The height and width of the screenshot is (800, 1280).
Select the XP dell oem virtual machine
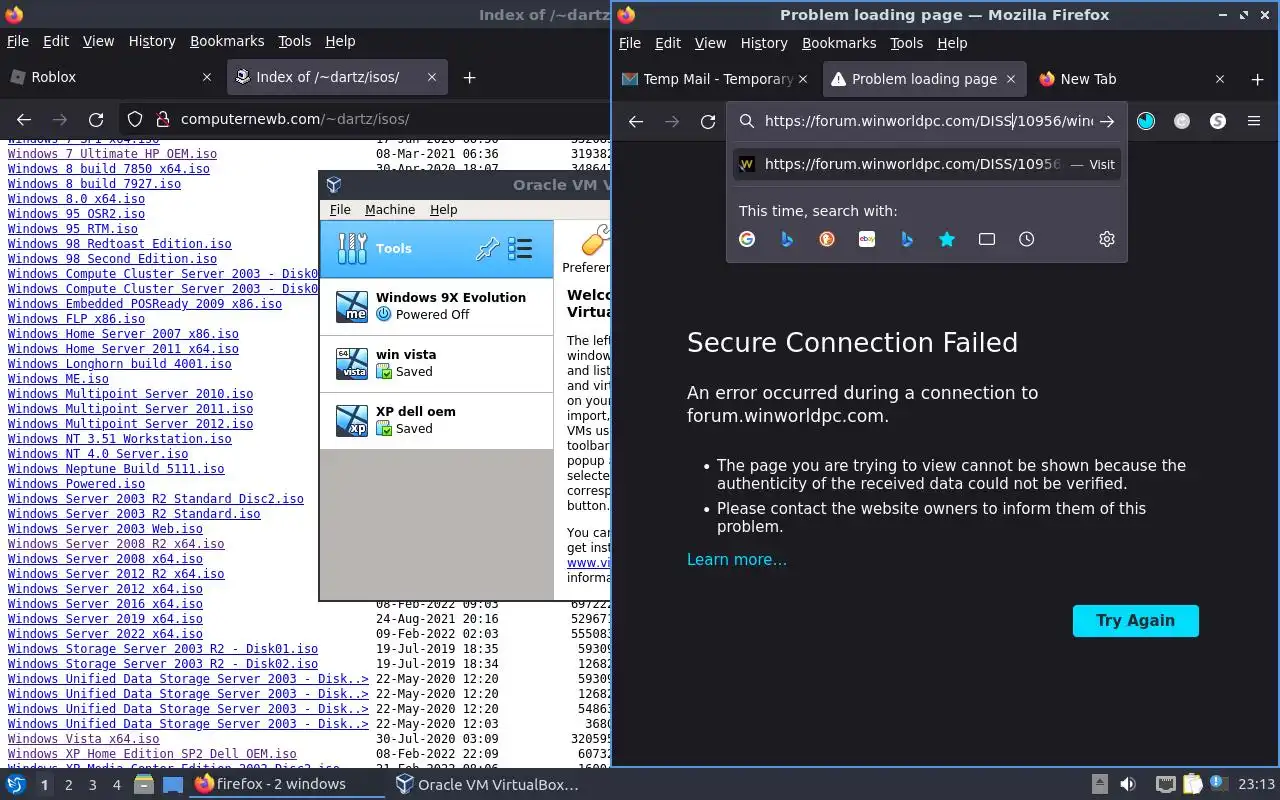[436, 420]
